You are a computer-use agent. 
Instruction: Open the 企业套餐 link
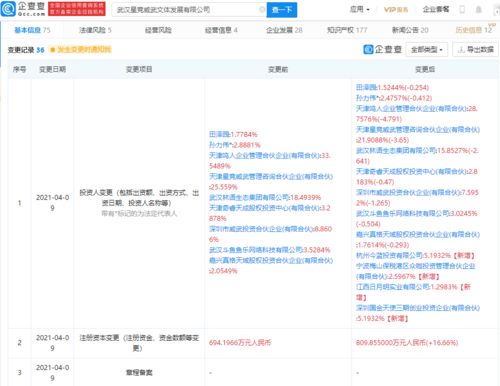tap(436, 9)
